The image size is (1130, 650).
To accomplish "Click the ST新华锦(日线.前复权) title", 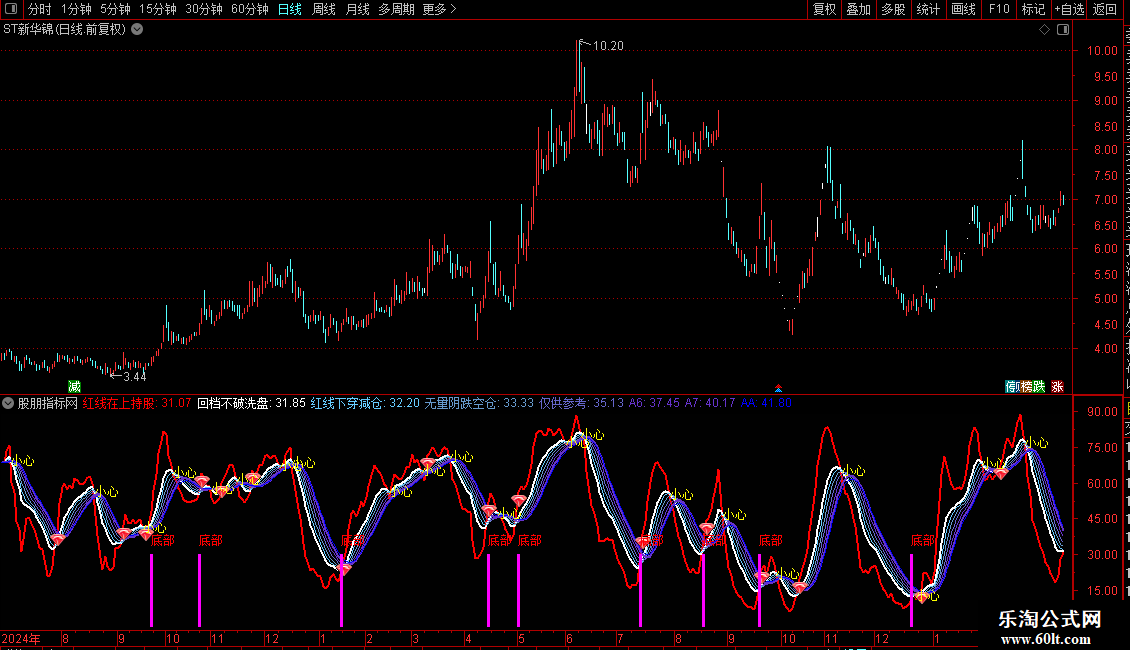I will tap(65, 29).
